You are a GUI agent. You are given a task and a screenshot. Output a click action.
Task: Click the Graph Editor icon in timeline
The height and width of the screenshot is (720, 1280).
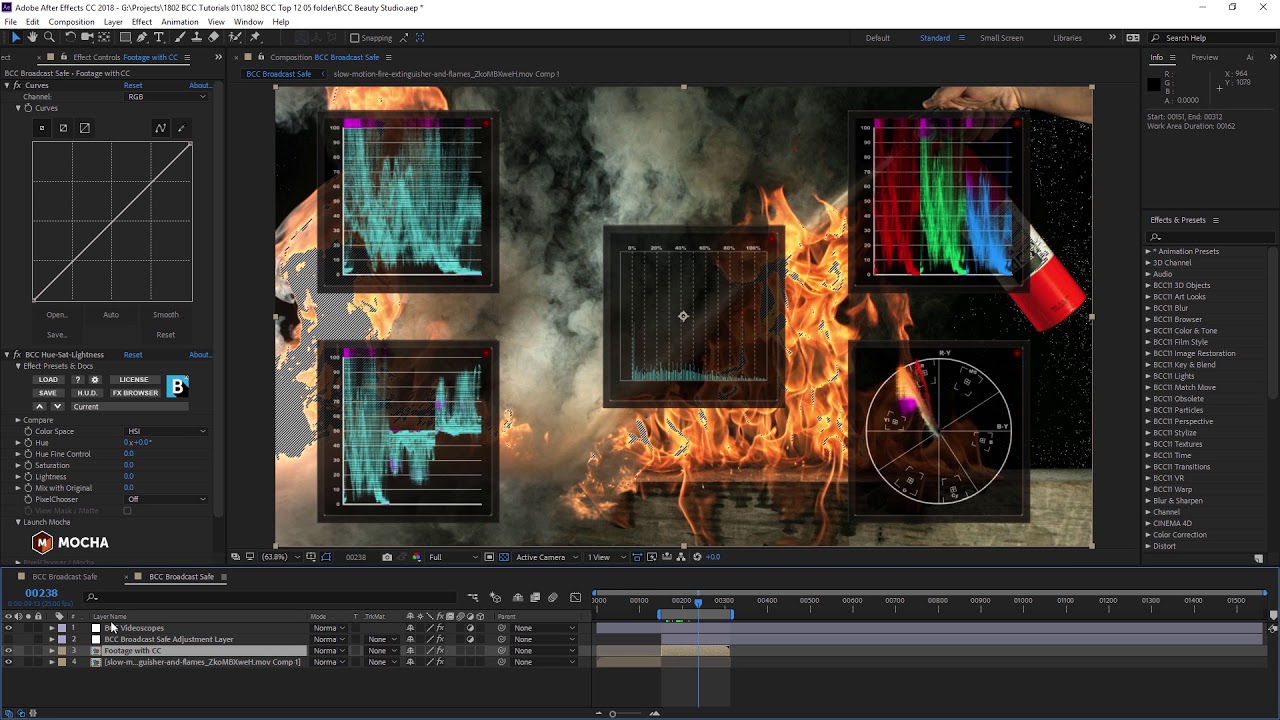click(x=575, y=598)
